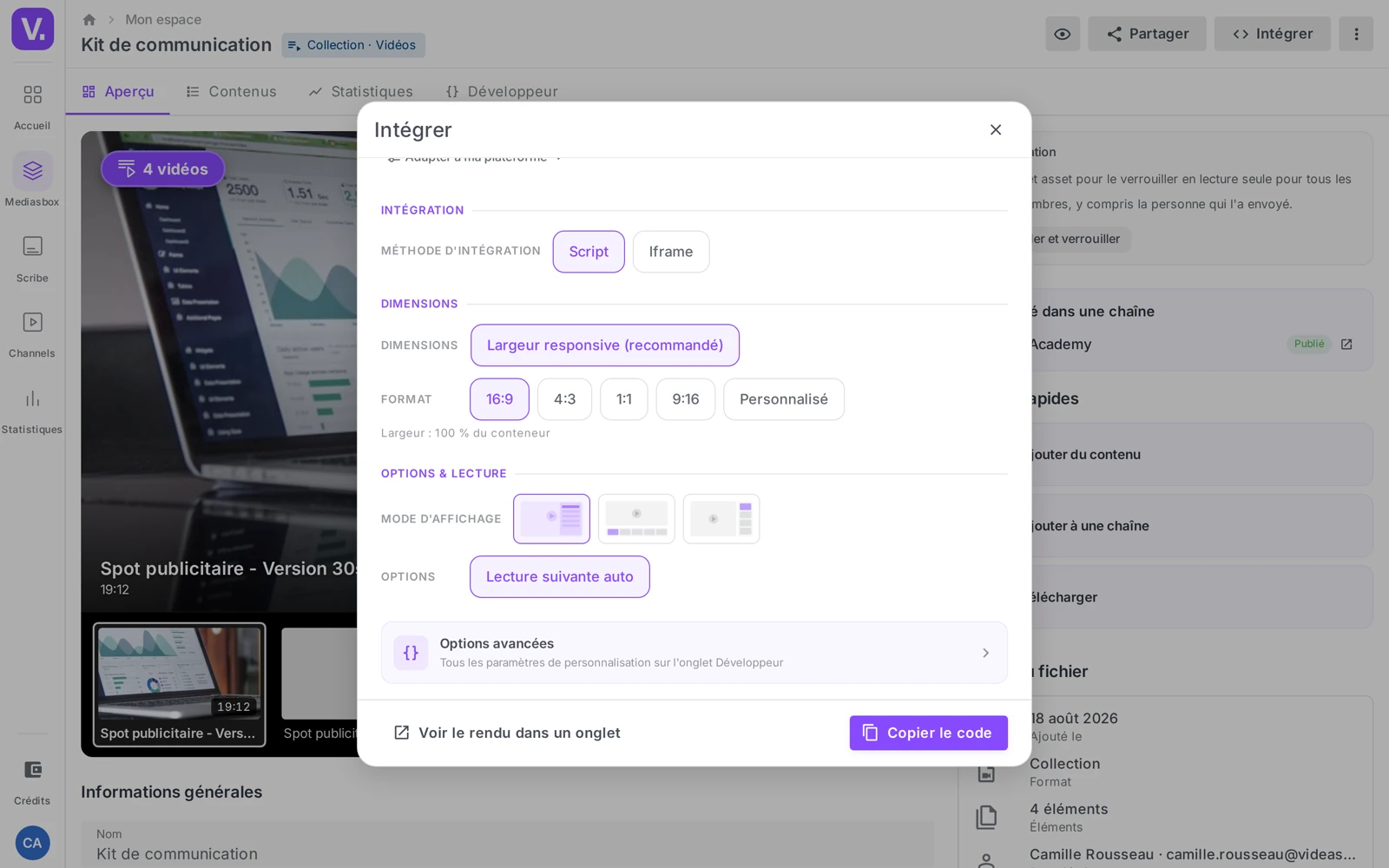This screenshot has height=868, width=1389.
Task: Open Scribe in the sidebar
Action: [32, 259]
